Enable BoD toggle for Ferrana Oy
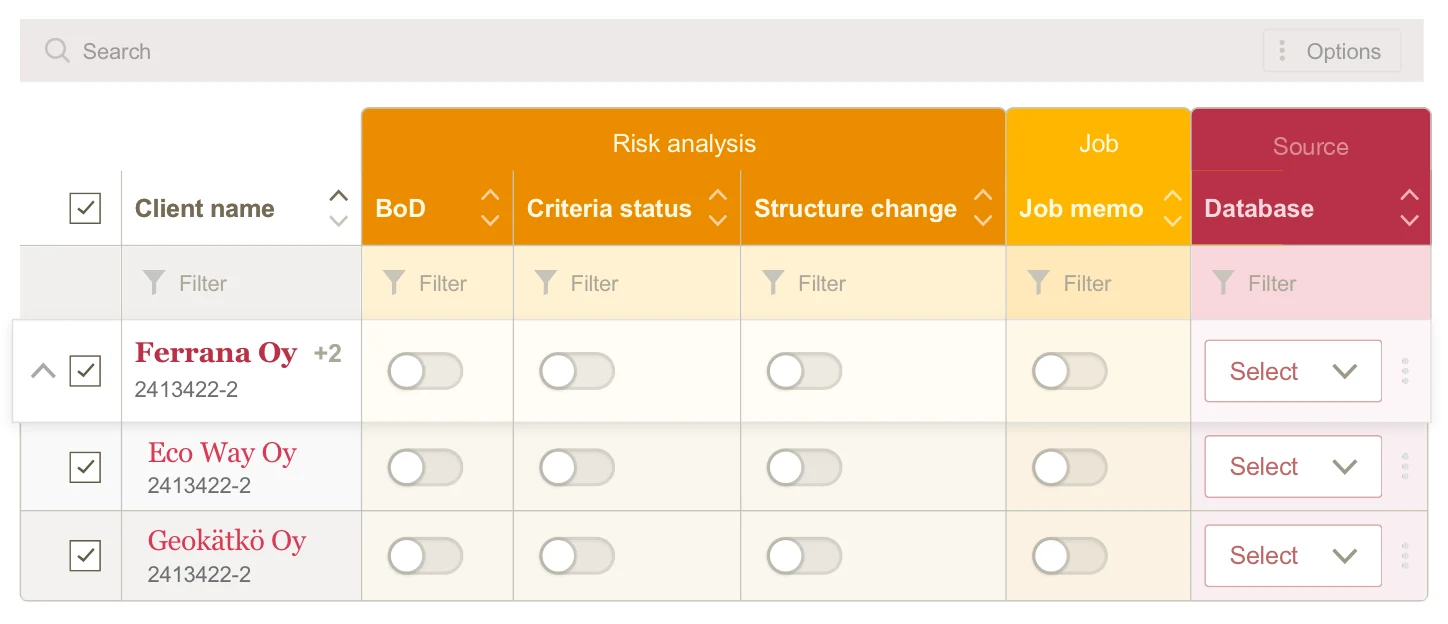 point(425,371)
